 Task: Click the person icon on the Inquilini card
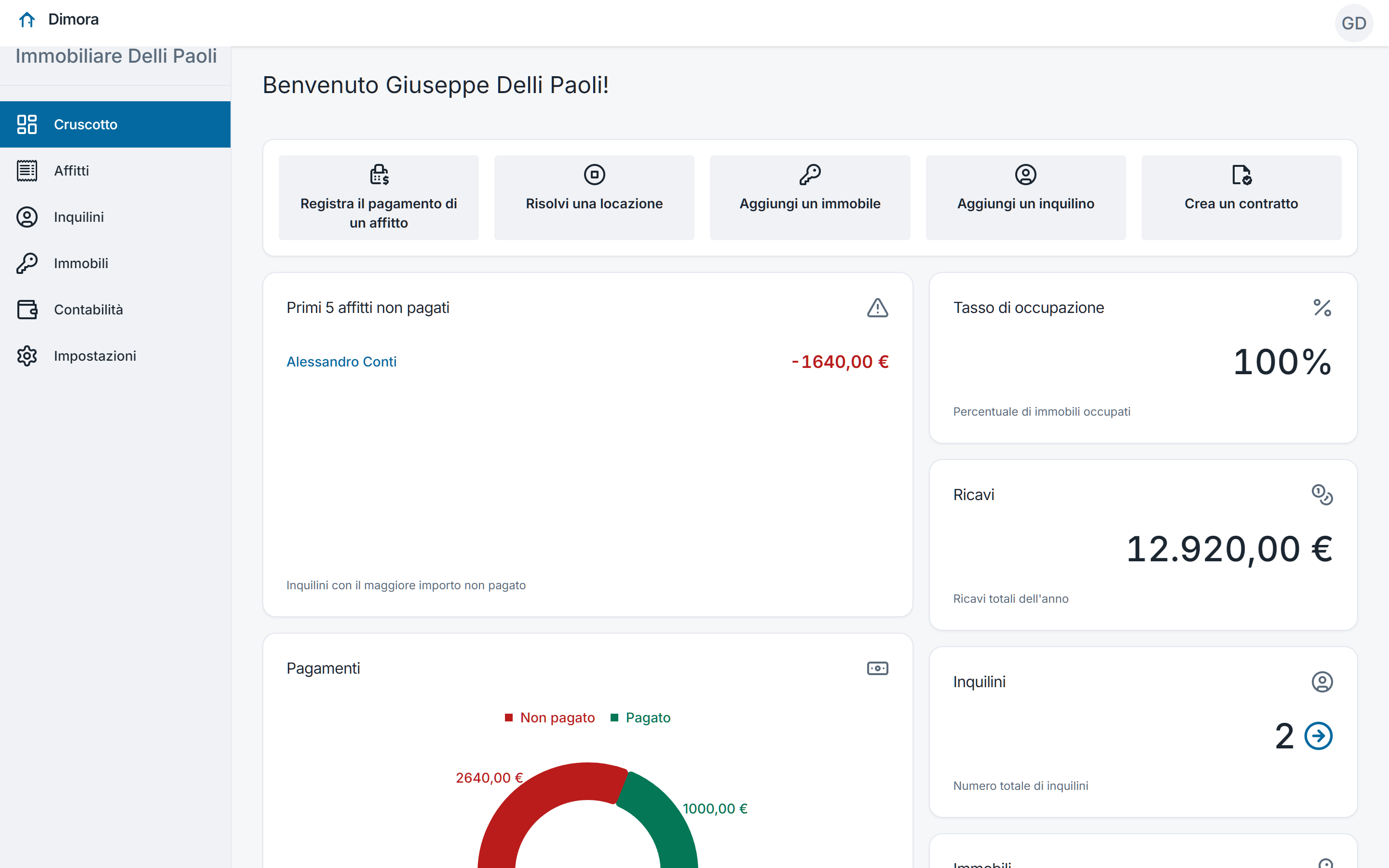coord(1322,682)
